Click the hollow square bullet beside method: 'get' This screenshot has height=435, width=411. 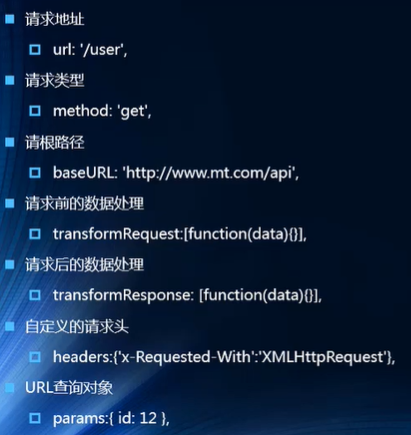click(x=35, y=111)
